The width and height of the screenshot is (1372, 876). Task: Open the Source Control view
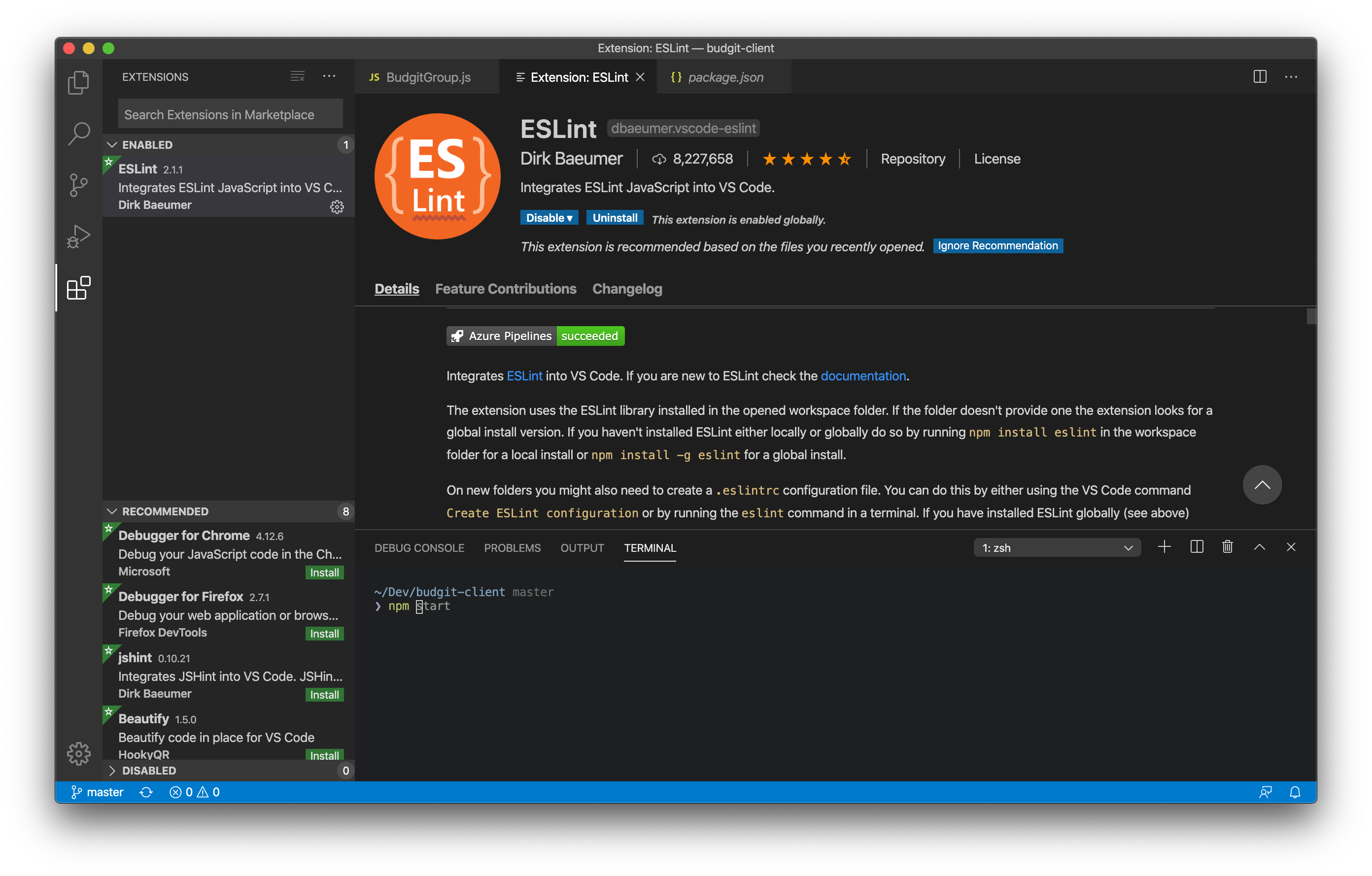79,185
